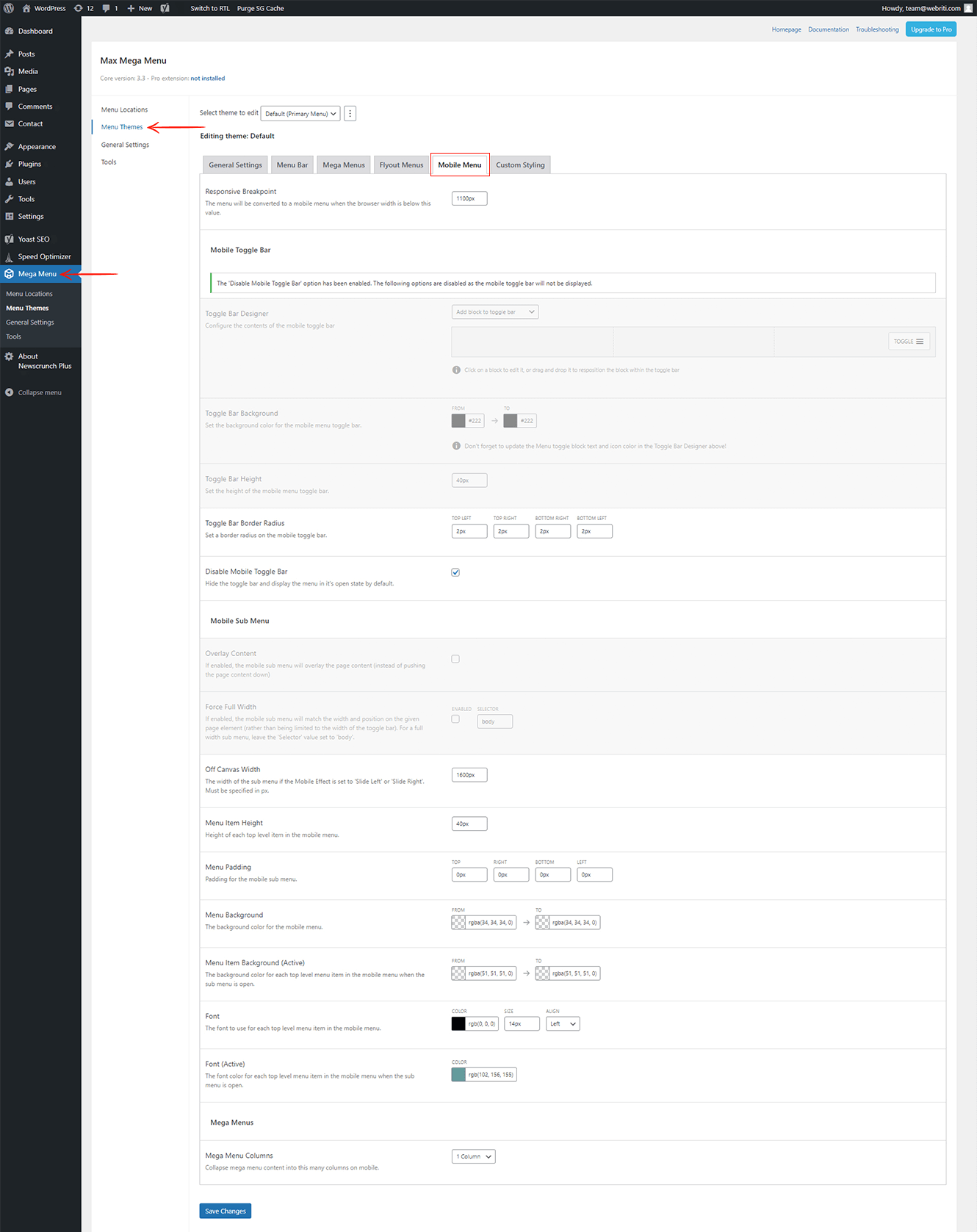Click the Collapse menu arrow icon

coord(10,392)
